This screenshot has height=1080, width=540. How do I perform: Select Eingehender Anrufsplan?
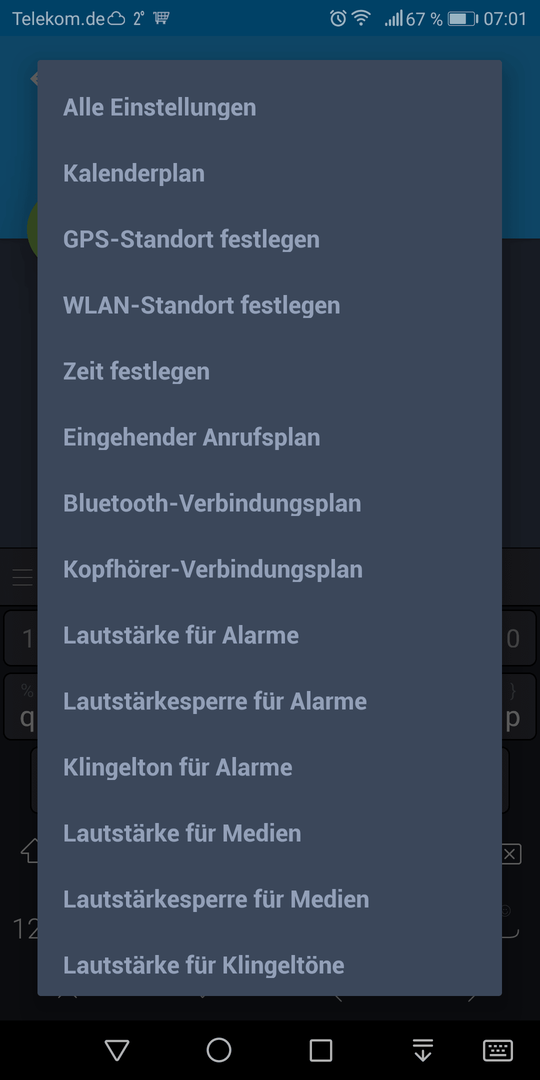269,437
